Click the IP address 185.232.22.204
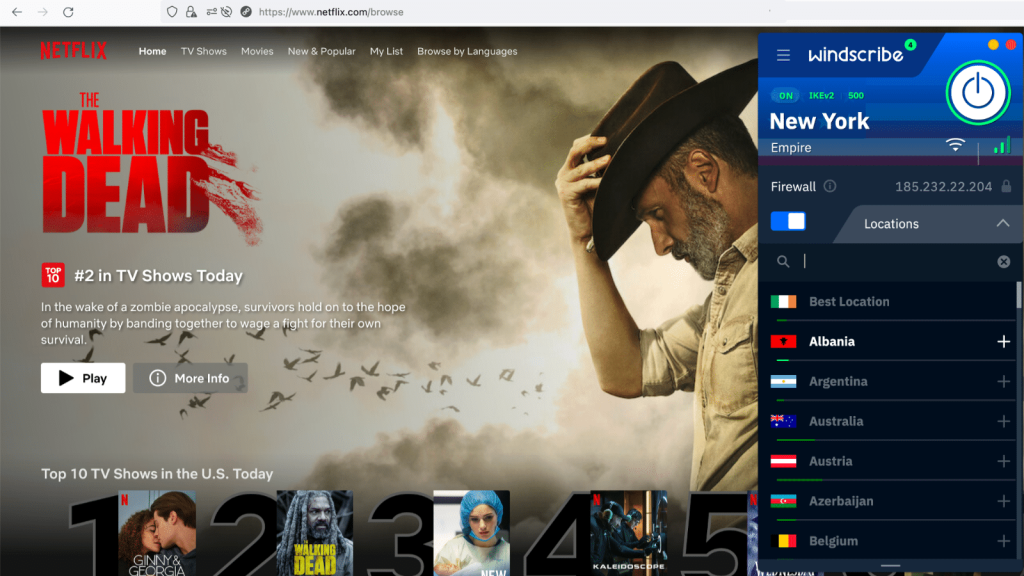The image size is (1024, 576). [943, 187]
